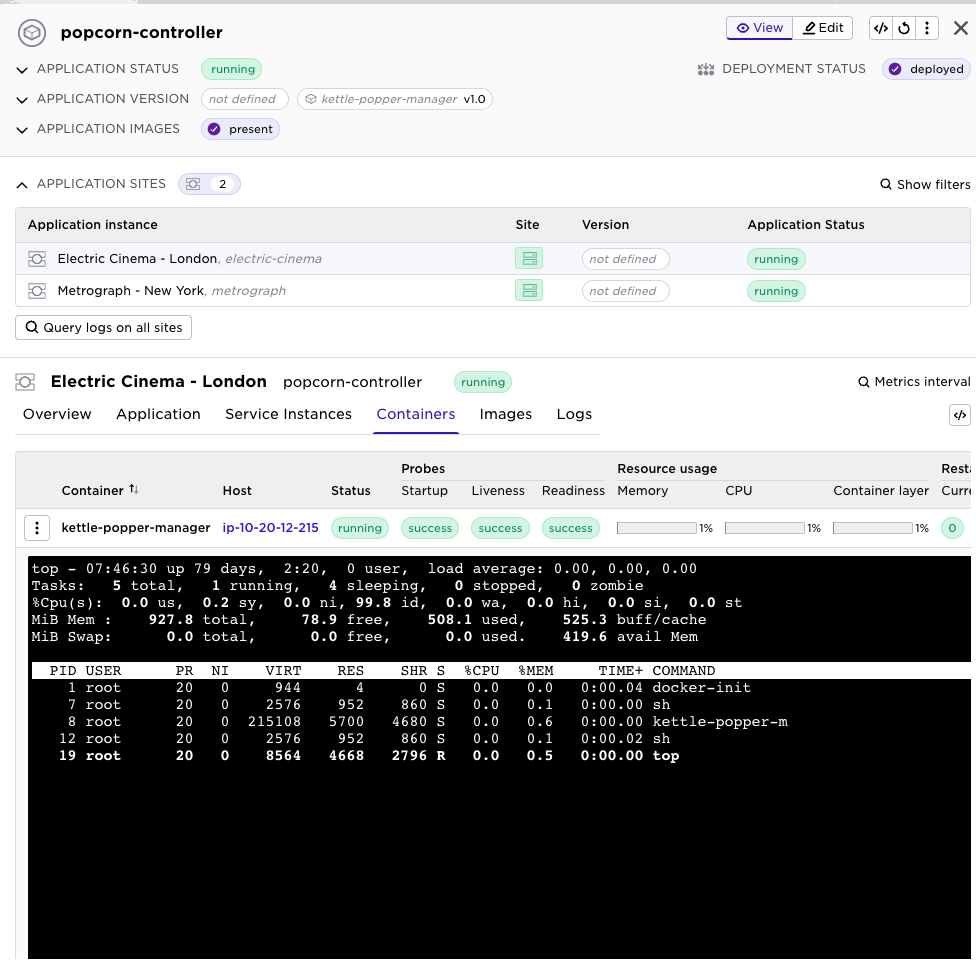Viewport: 976px width, 964px height.
Task: Click the popcorn-controller cube icon
Action: tap(33, 33)
